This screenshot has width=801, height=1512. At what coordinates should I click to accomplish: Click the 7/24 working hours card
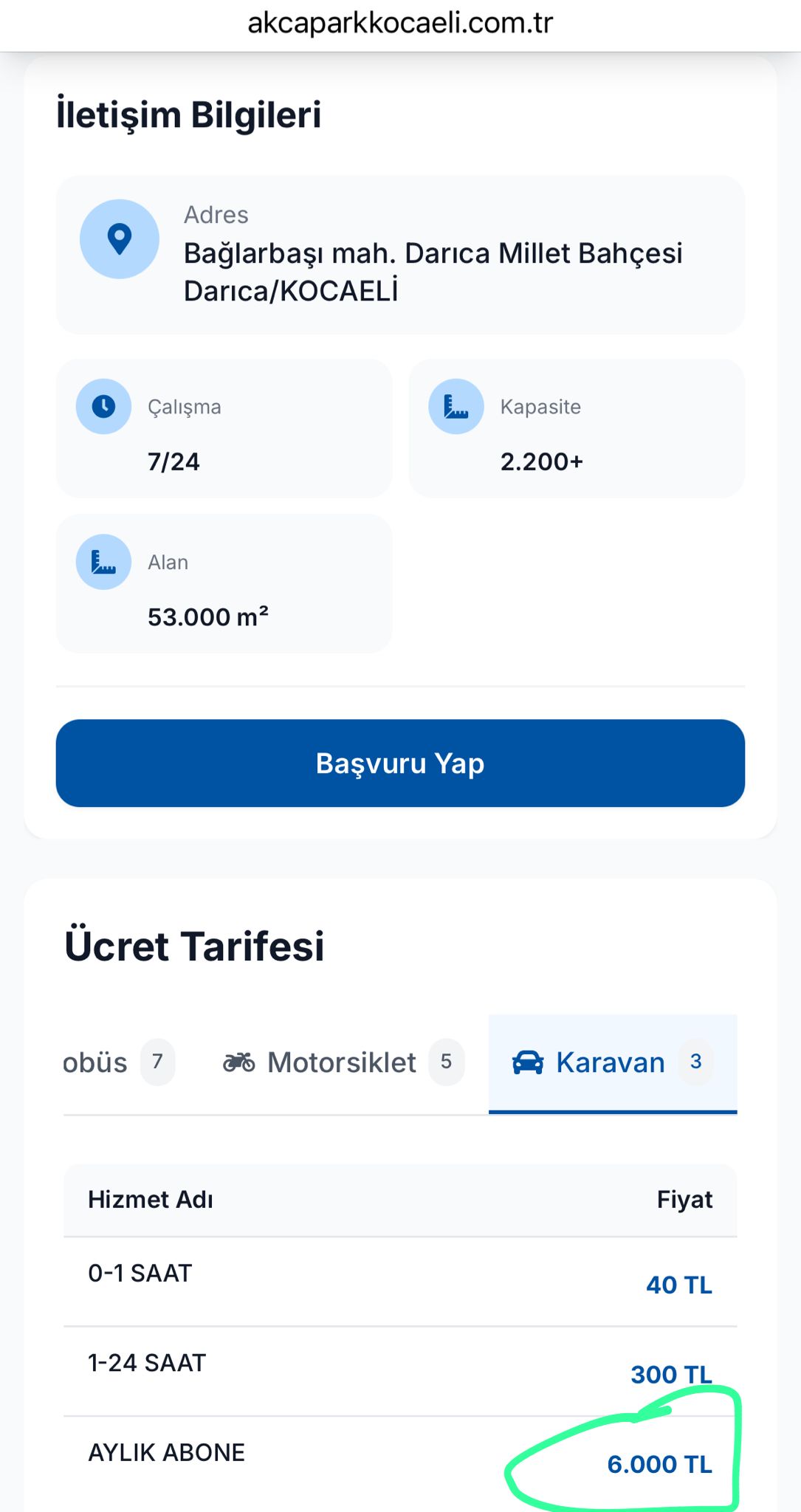tap(224, 429)
